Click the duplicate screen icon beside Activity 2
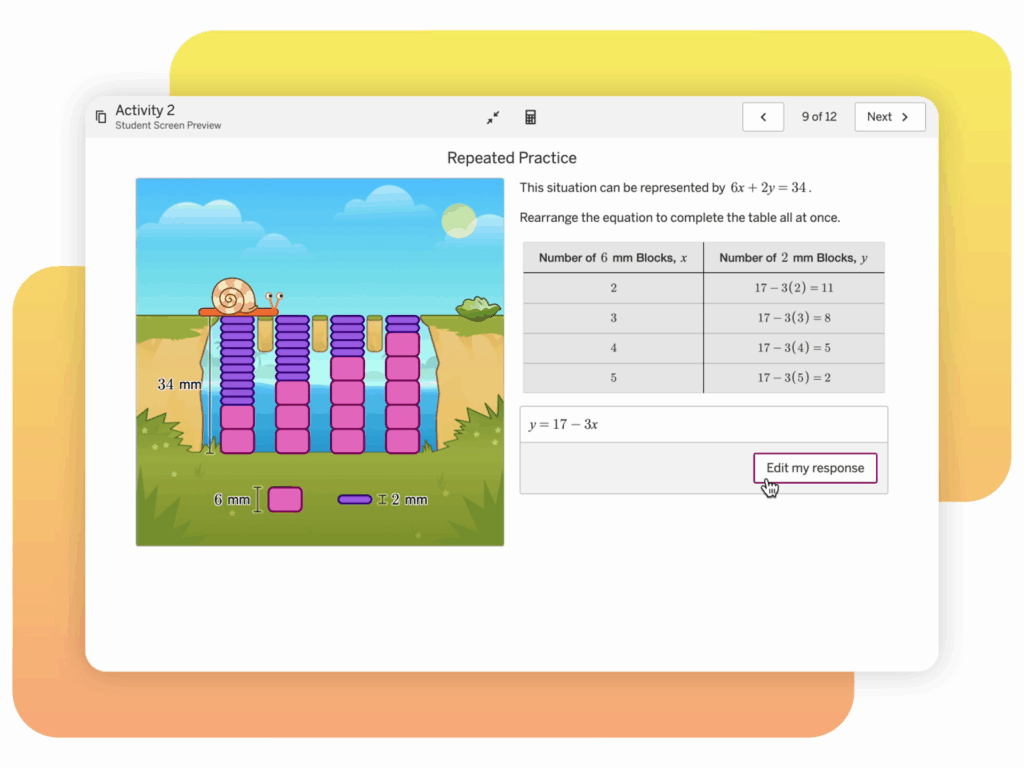This screenshot has height=768, width=1024. (101, 116)
